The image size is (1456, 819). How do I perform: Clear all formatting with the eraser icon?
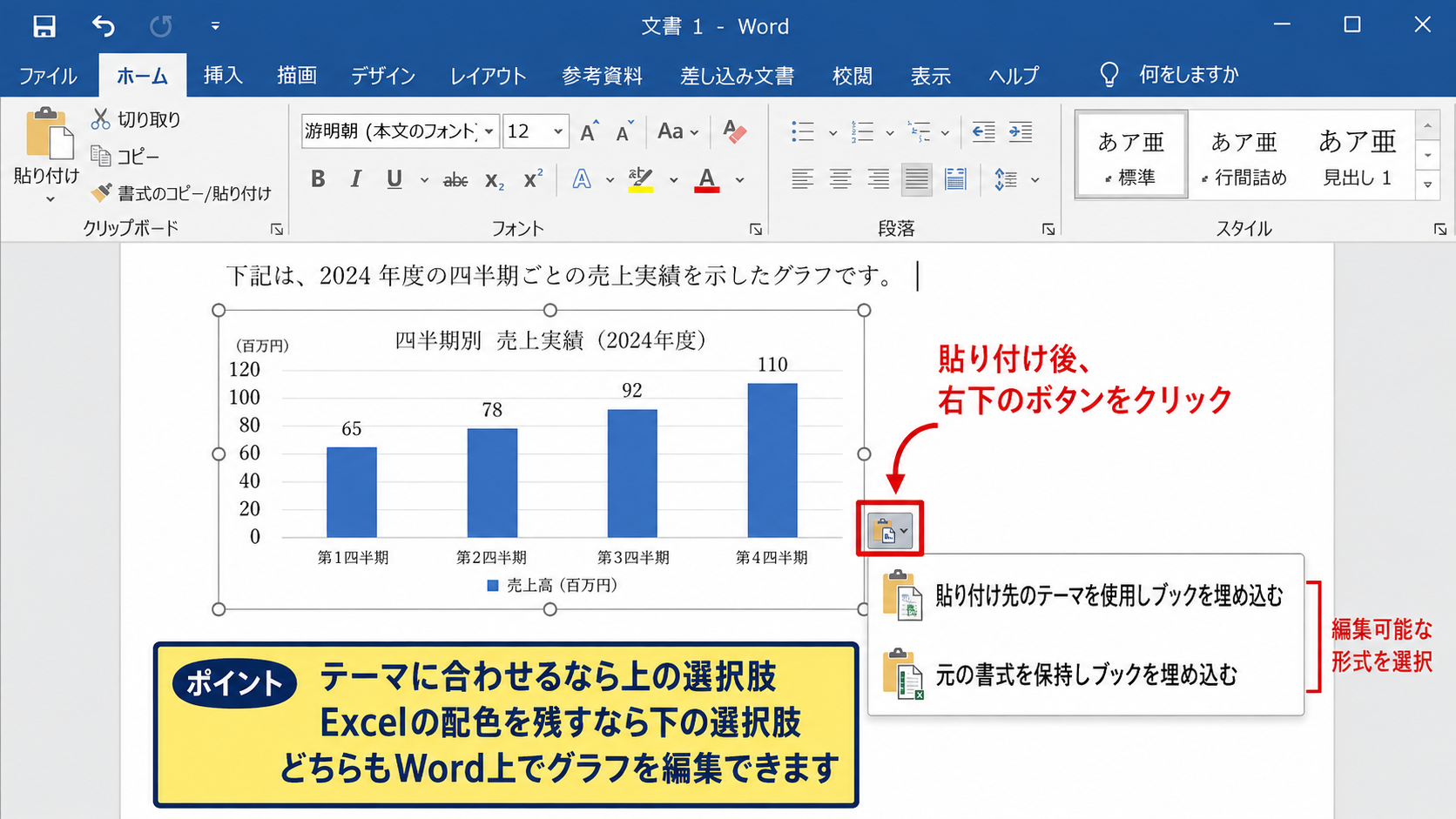[734, 131]
